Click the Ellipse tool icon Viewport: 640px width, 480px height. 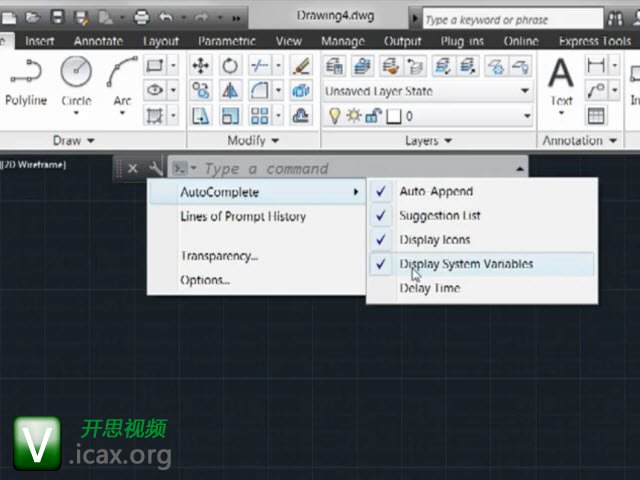tap(154, 90)
